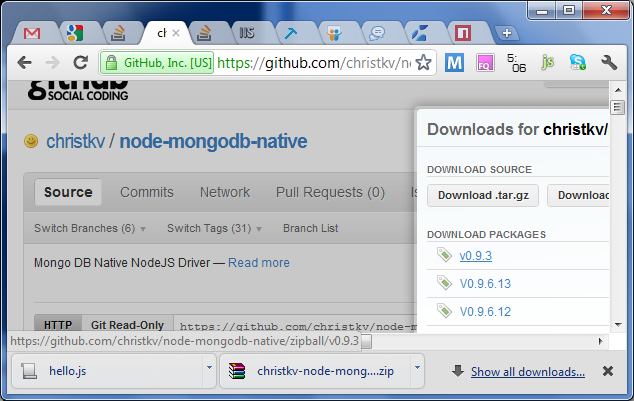Select the Git Read-Only URL toggle
634x401 pixels.
pyautogui.click(x=127, y=325)
